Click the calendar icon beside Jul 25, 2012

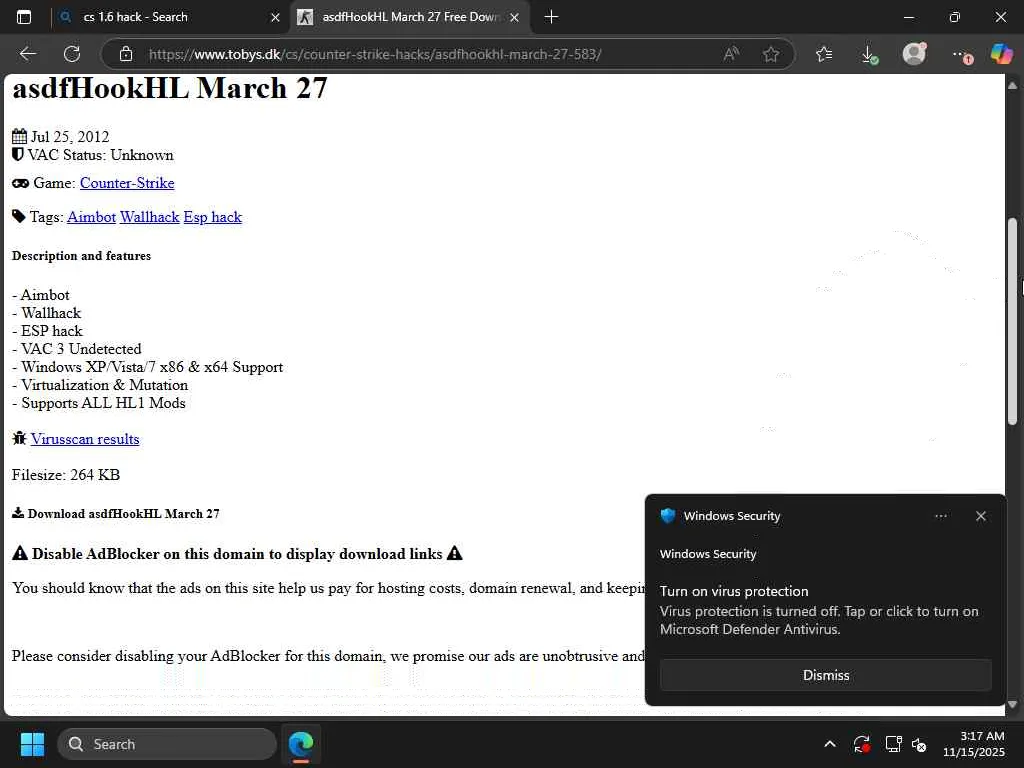tap(19, 136)
